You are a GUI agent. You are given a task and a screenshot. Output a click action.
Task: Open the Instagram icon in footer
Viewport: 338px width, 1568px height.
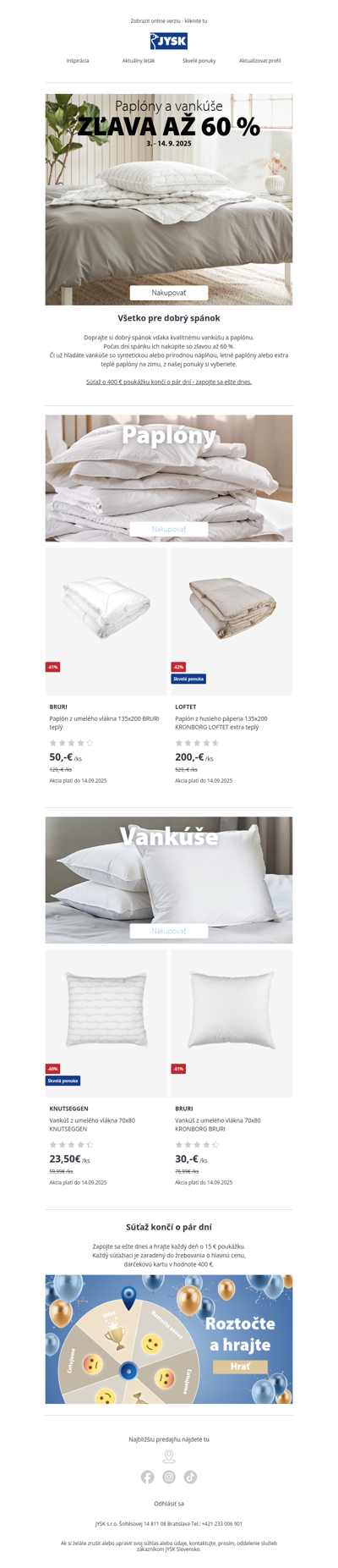point(169,1477)
